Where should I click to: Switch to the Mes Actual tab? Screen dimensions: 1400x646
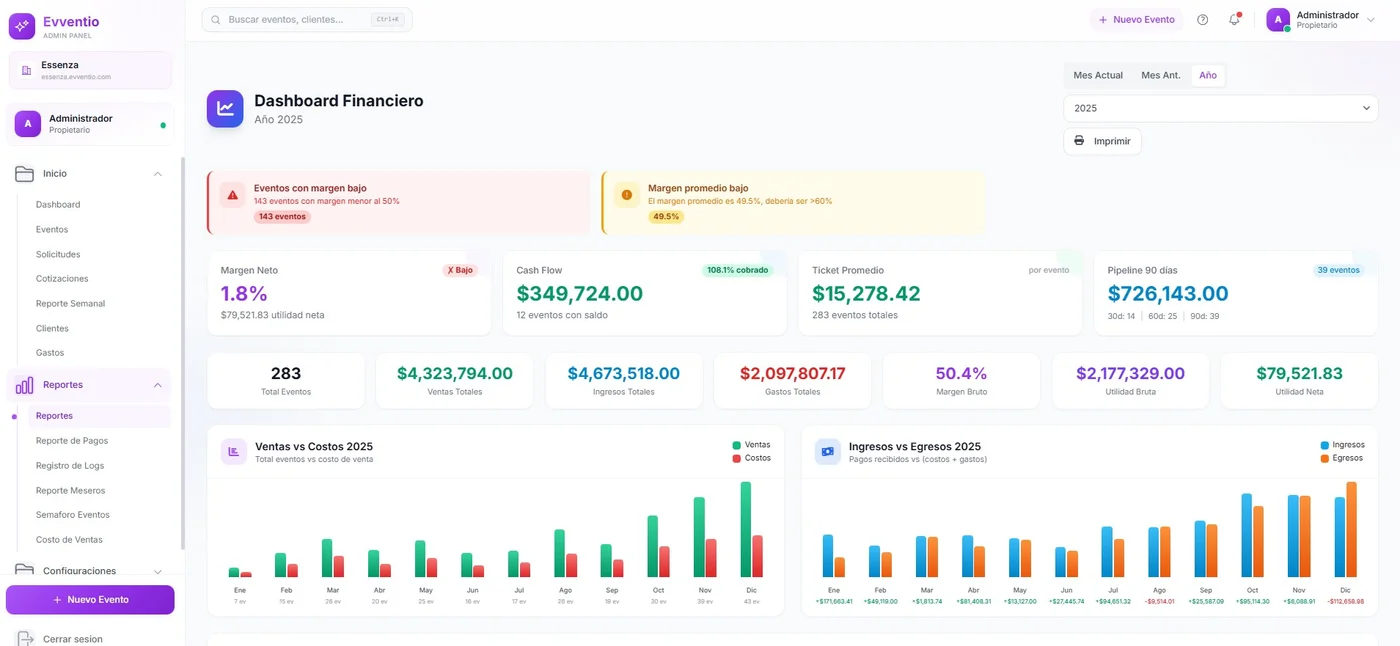pos(1097,76)
